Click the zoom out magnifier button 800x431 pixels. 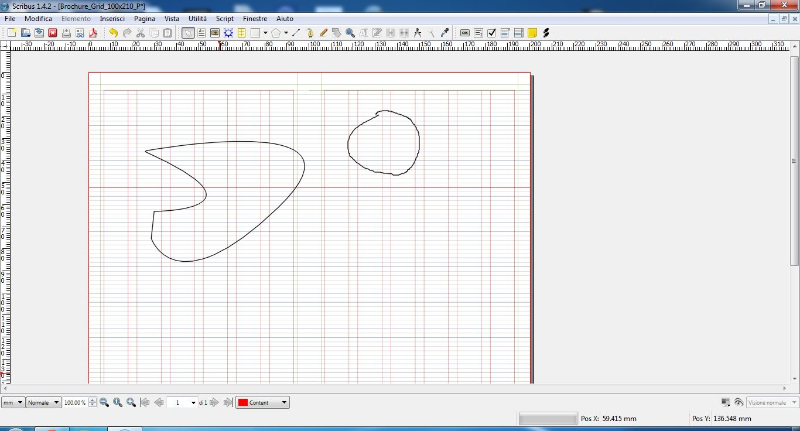tap(104, 402)
